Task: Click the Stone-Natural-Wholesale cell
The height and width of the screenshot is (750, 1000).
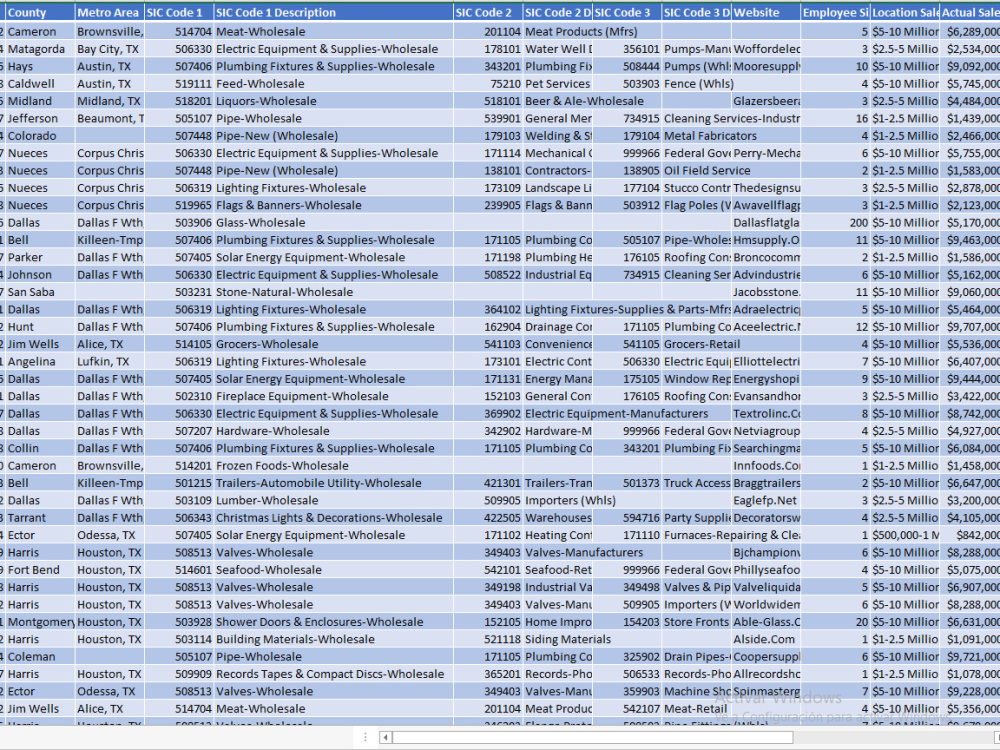Action: coord(333,292)
